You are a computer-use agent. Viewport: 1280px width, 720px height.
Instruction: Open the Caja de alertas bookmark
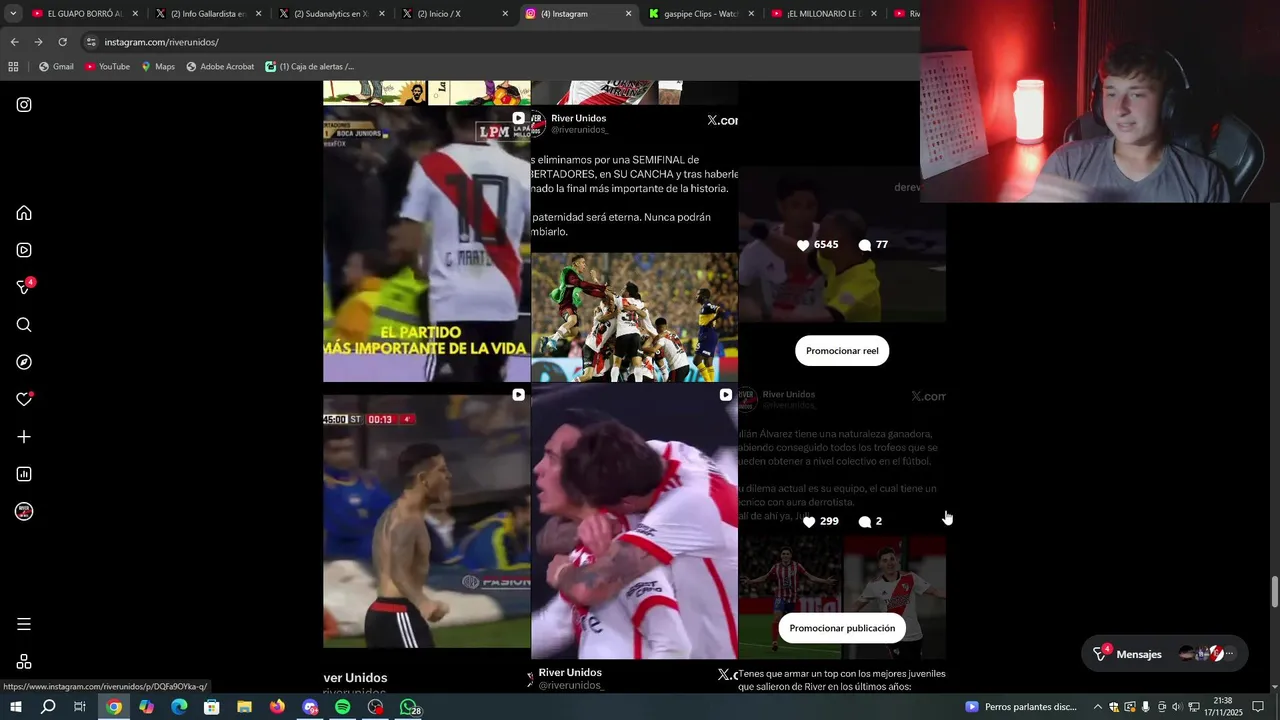tap(310, 67)
